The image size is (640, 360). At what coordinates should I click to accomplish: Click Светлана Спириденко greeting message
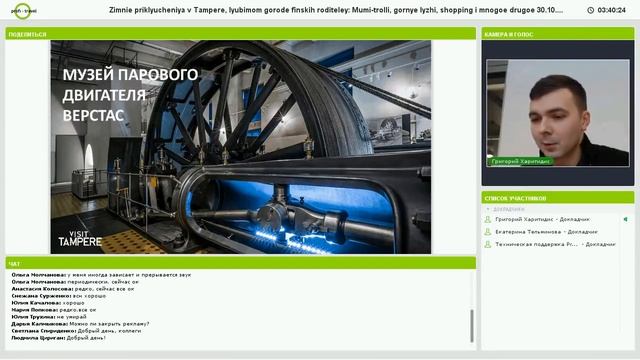tap(76, 331)
